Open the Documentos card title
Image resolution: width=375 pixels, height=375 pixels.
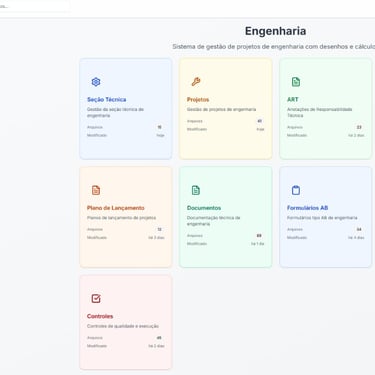[x=204, y=208]
